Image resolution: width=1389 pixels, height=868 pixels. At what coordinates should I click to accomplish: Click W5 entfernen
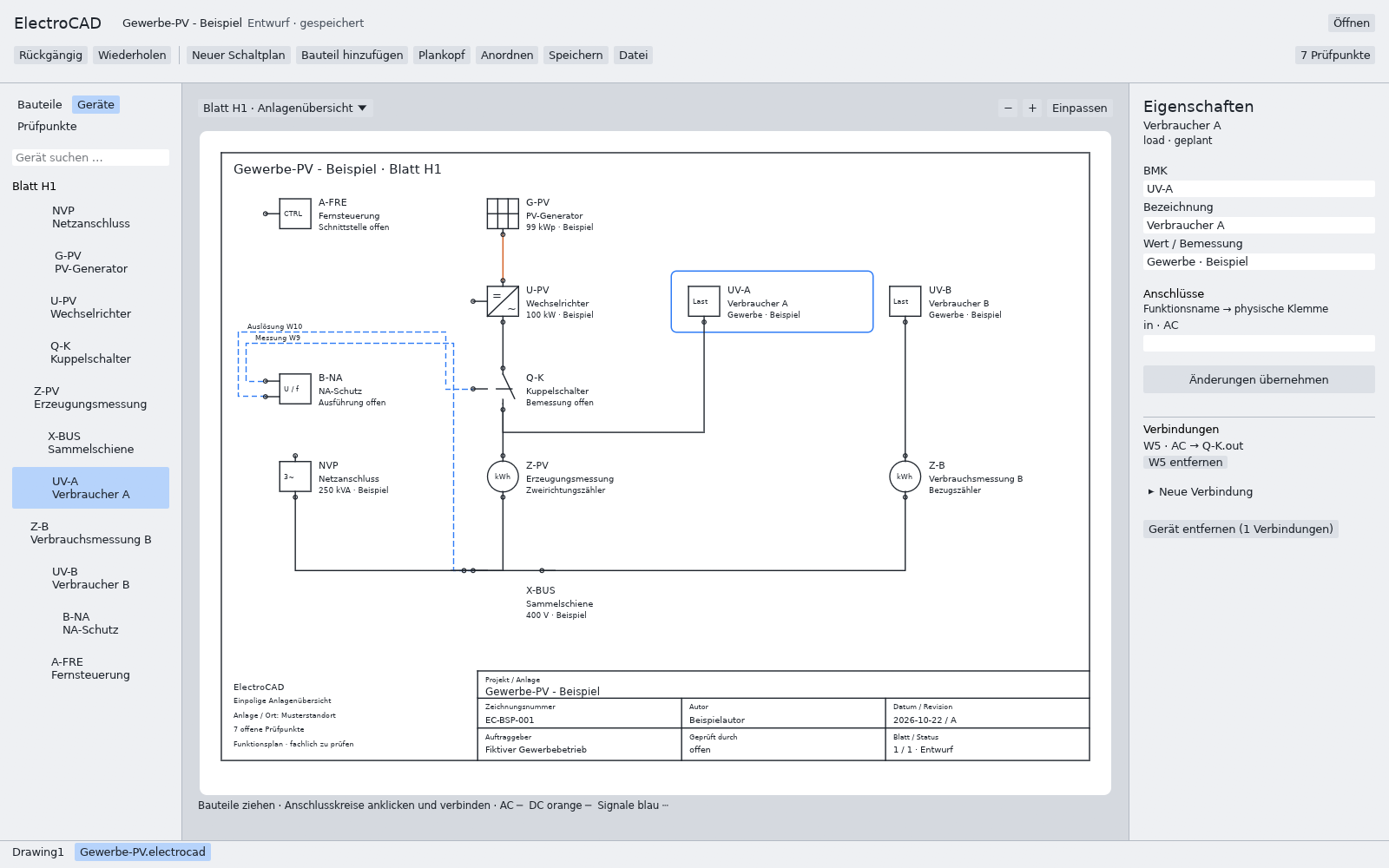1185,463
